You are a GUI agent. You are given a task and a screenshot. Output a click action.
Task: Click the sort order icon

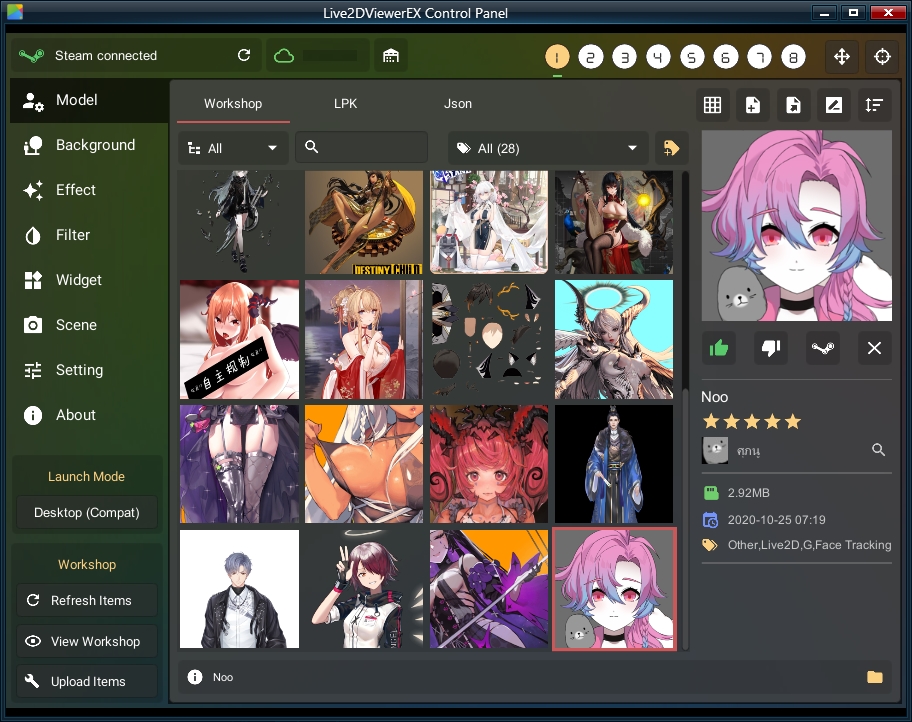[874, 105]
